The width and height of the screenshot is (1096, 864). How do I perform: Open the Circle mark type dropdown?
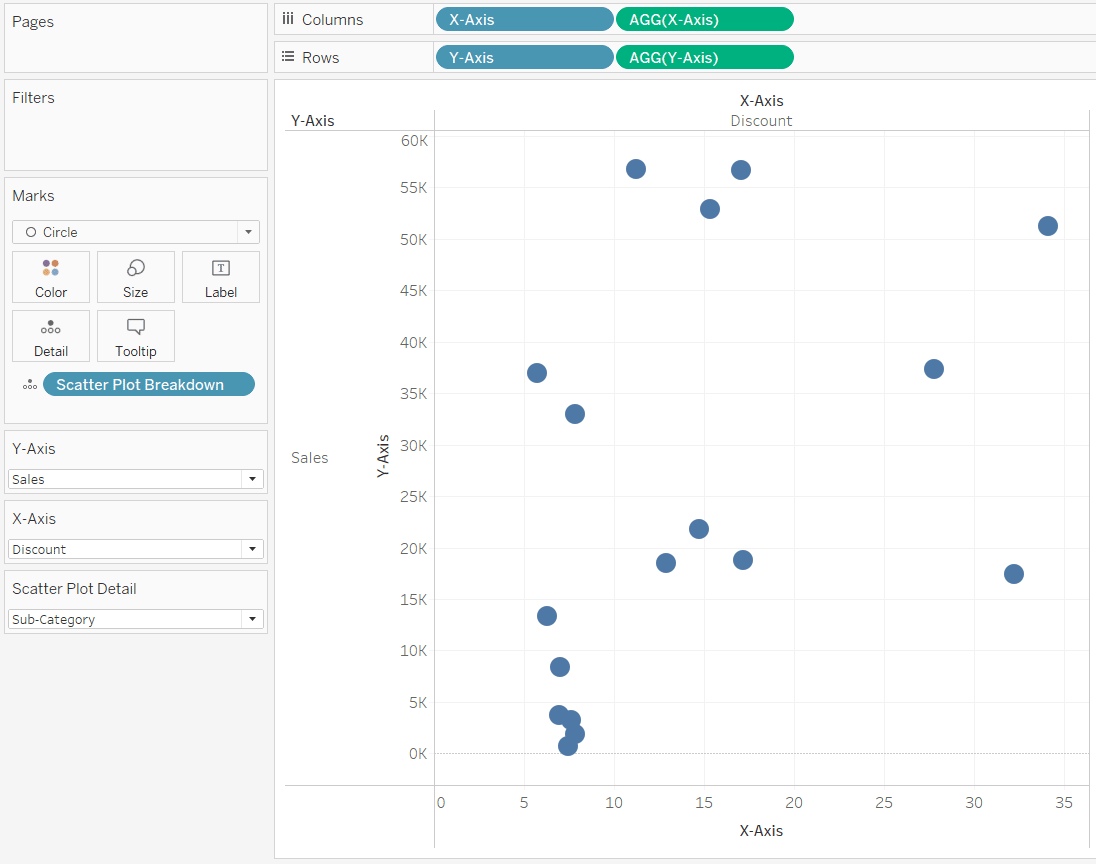(247, 231)
